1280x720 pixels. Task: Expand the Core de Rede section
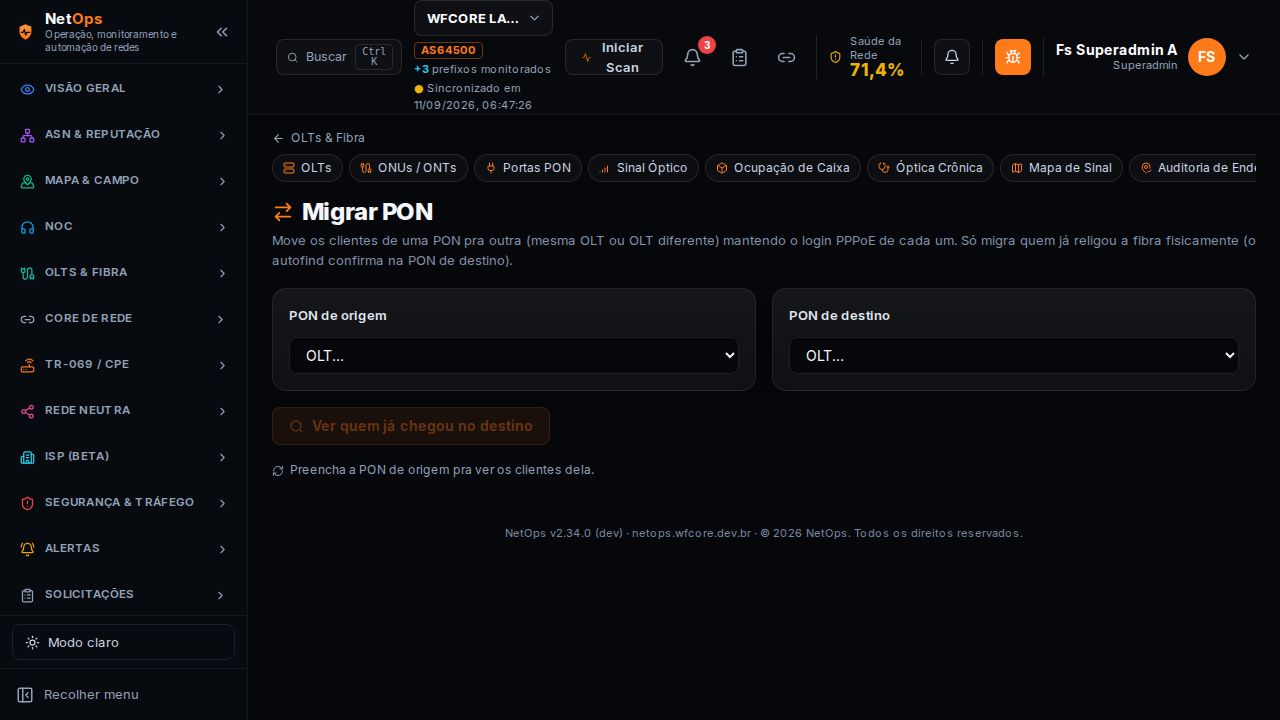pos(123,319)
